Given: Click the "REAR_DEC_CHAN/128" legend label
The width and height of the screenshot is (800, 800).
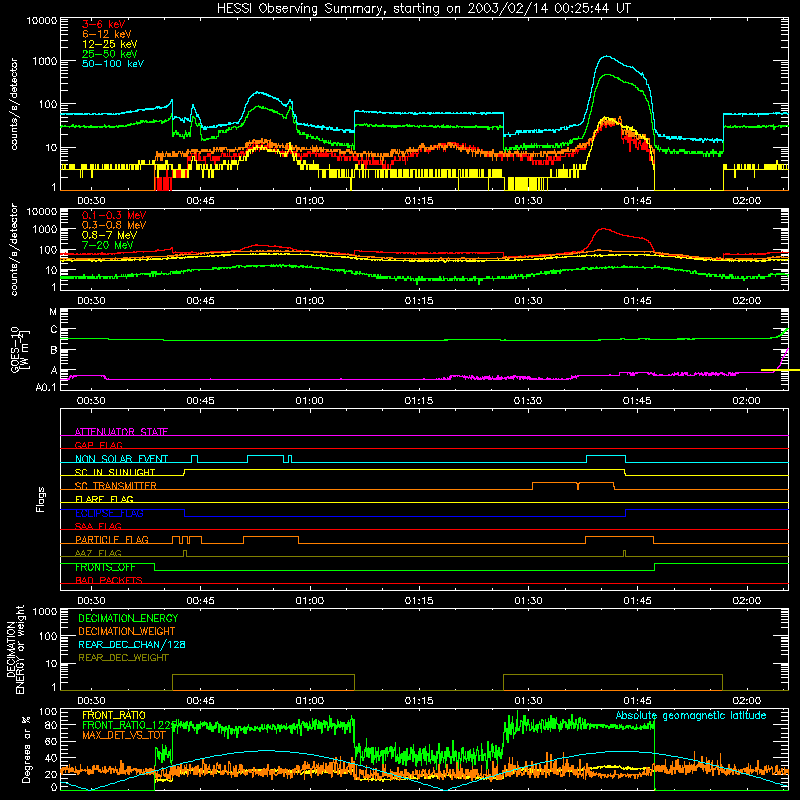Looking at the screenshot, I should click(132, 644).
